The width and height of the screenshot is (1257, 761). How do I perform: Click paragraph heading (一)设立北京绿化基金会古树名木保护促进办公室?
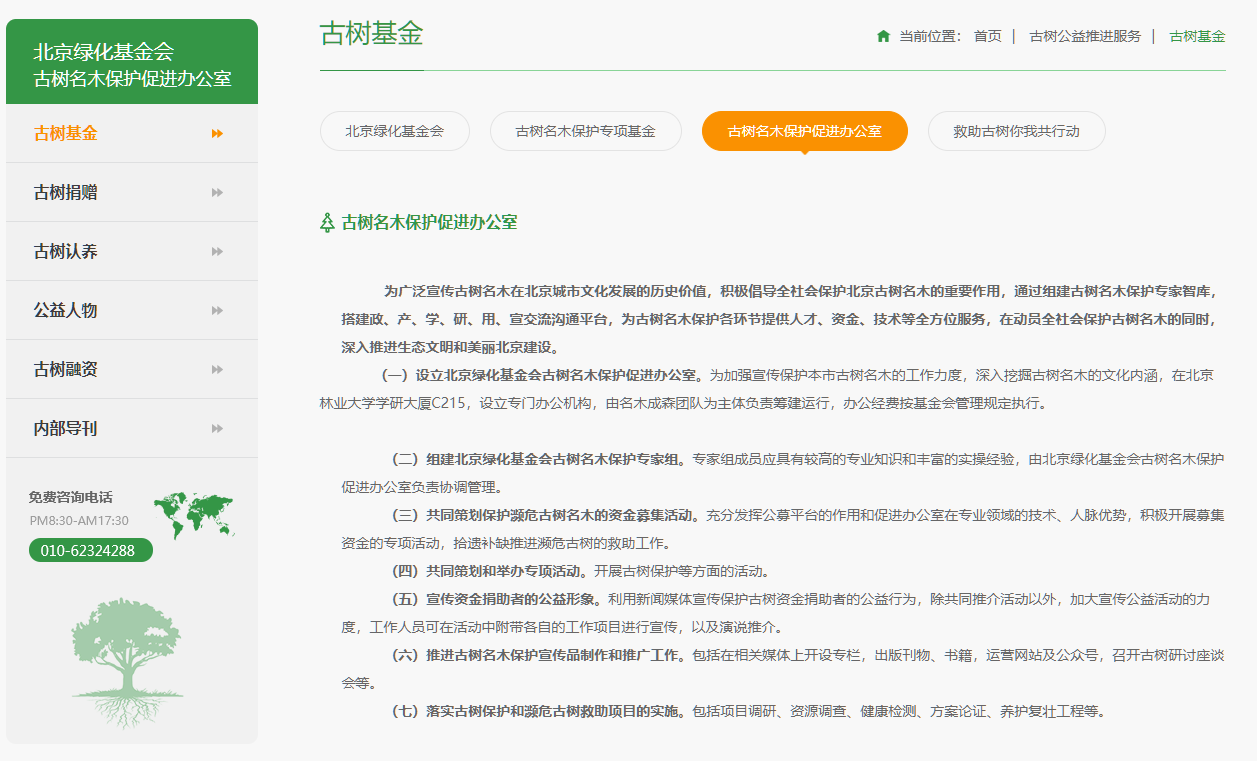pos(542,376)
